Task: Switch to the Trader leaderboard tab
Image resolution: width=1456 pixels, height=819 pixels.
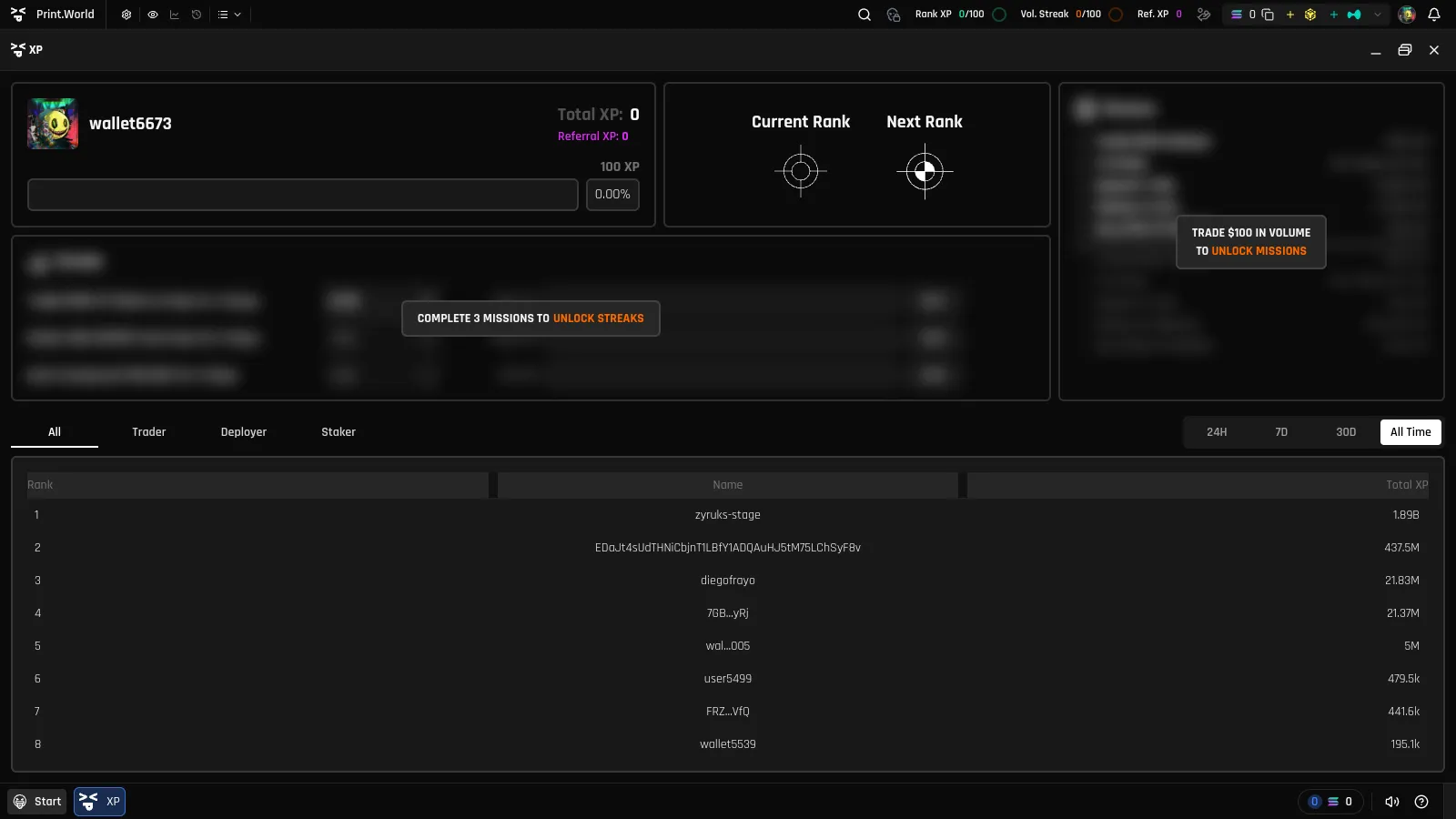Action: pyautogui.click(x=148, y=432)
